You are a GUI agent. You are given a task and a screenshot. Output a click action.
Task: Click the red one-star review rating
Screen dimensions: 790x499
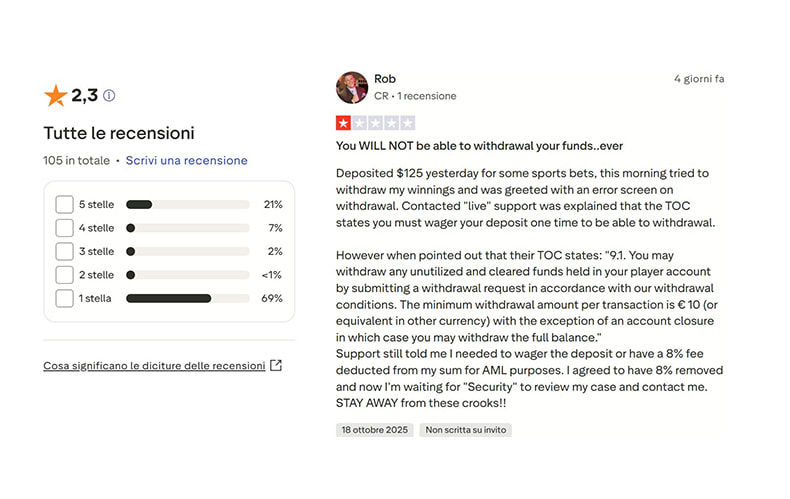343,123
